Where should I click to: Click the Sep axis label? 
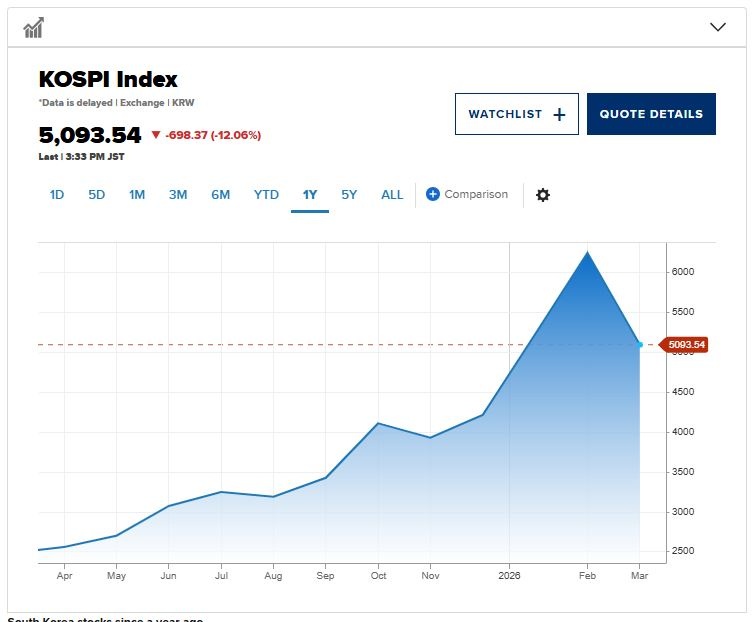(325, 576)
